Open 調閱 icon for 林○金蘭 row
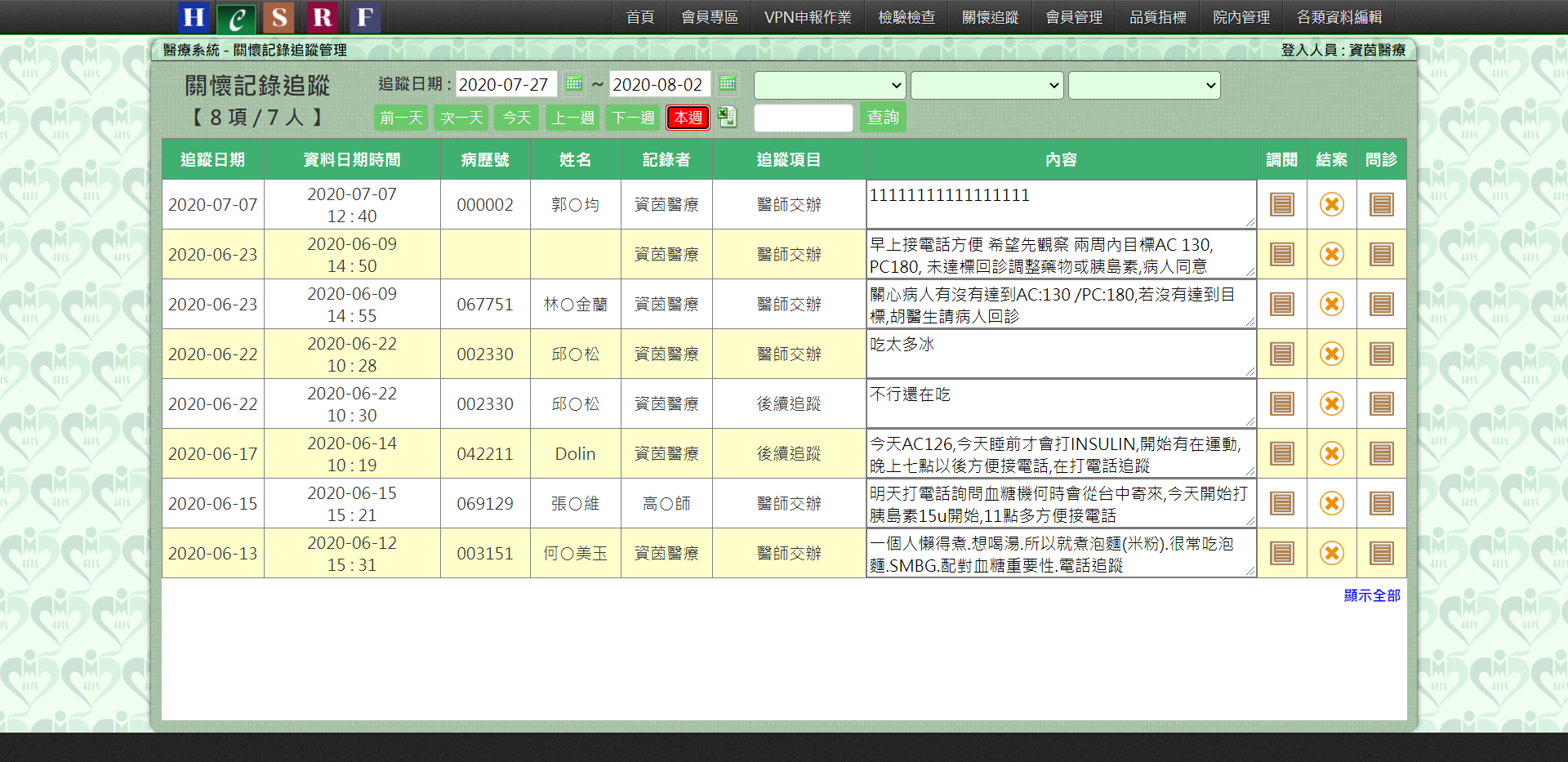1568x762 pixels. [1282, 304]
